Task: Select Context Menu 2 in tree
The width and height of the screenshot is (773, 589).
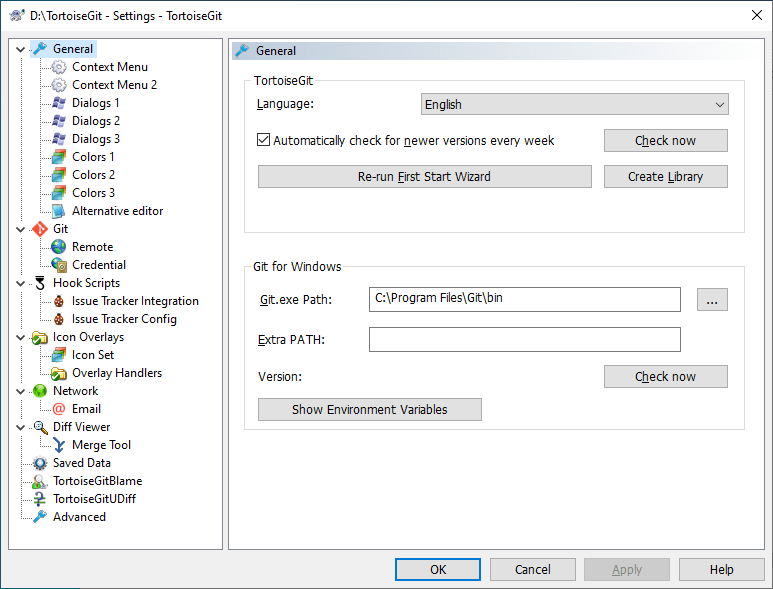Action: (114, 85)
